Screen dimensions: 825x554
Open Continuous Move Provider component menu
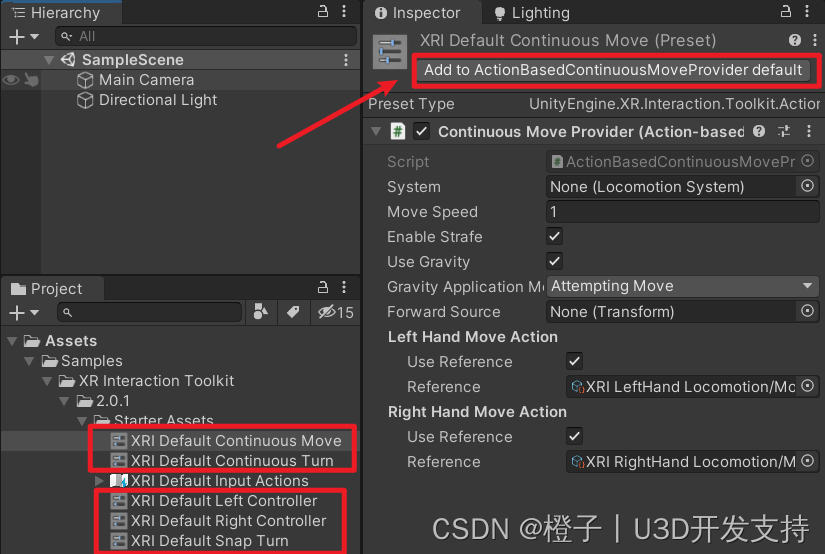809,132
